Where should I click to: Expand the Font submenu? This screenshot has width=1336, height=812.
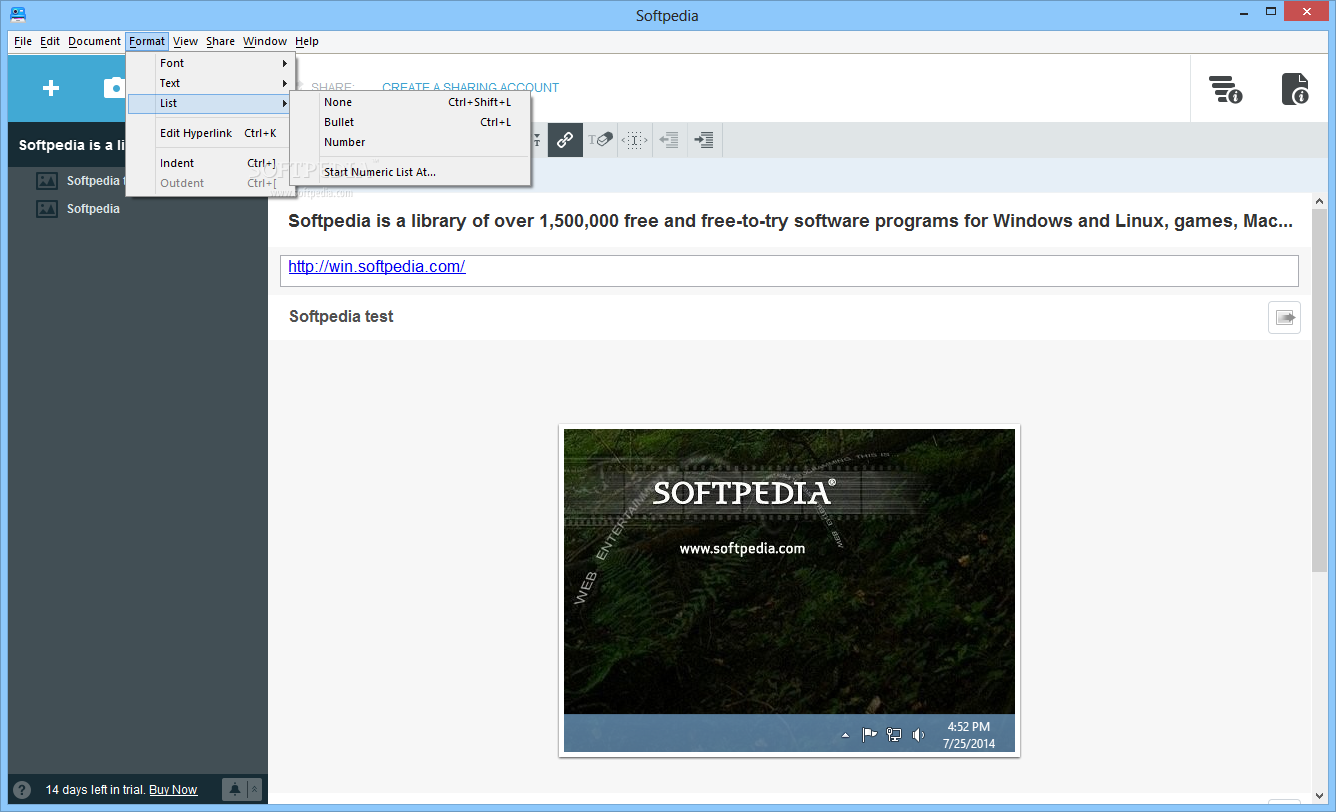coord(211,63)
